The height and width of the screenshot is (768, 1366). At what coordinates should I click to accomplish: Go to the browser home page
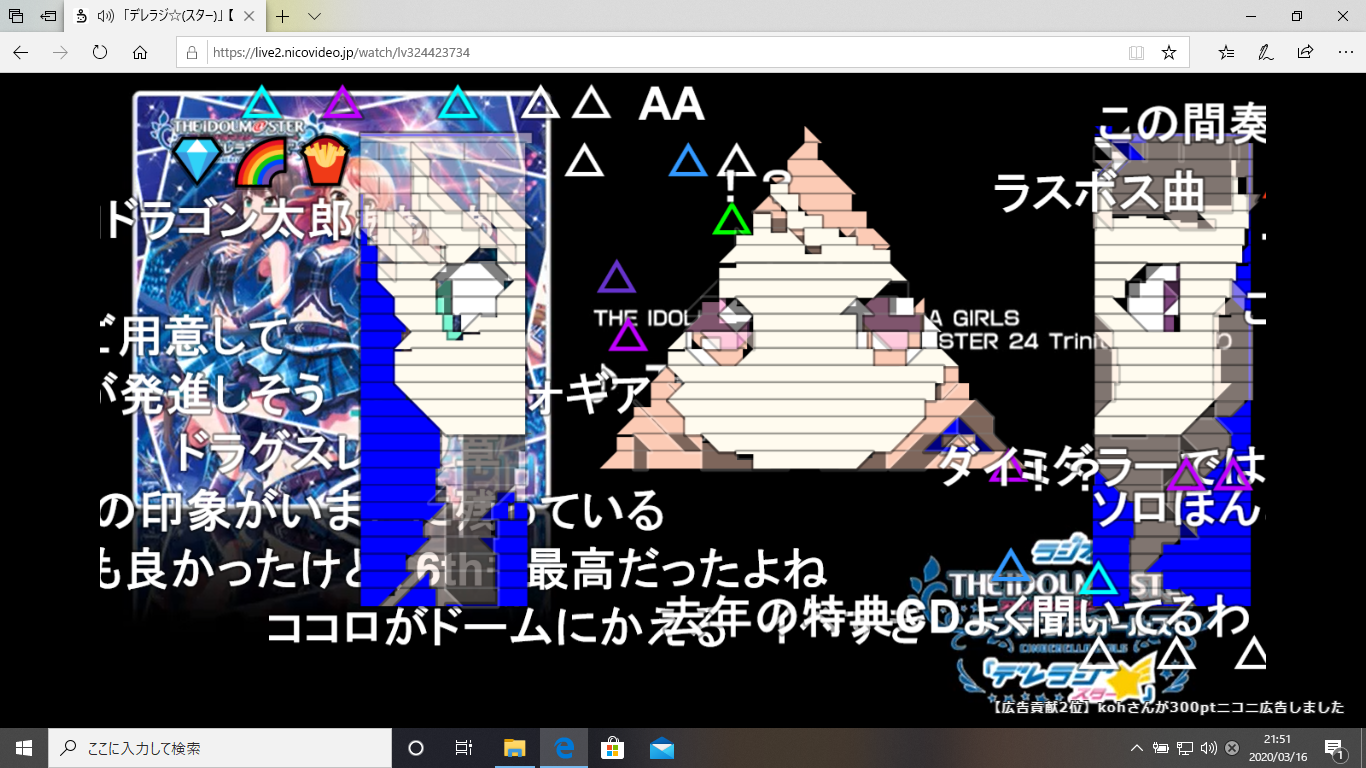[x=140, y=52]
